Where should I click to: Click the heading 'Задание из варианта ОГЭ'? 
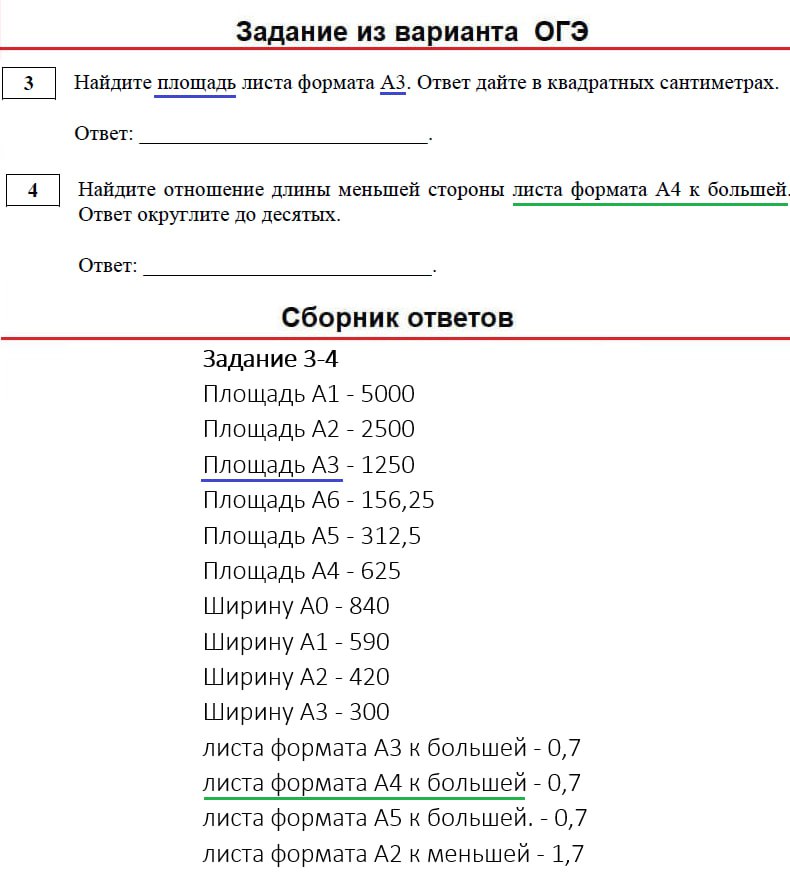[x=412, y=32]
